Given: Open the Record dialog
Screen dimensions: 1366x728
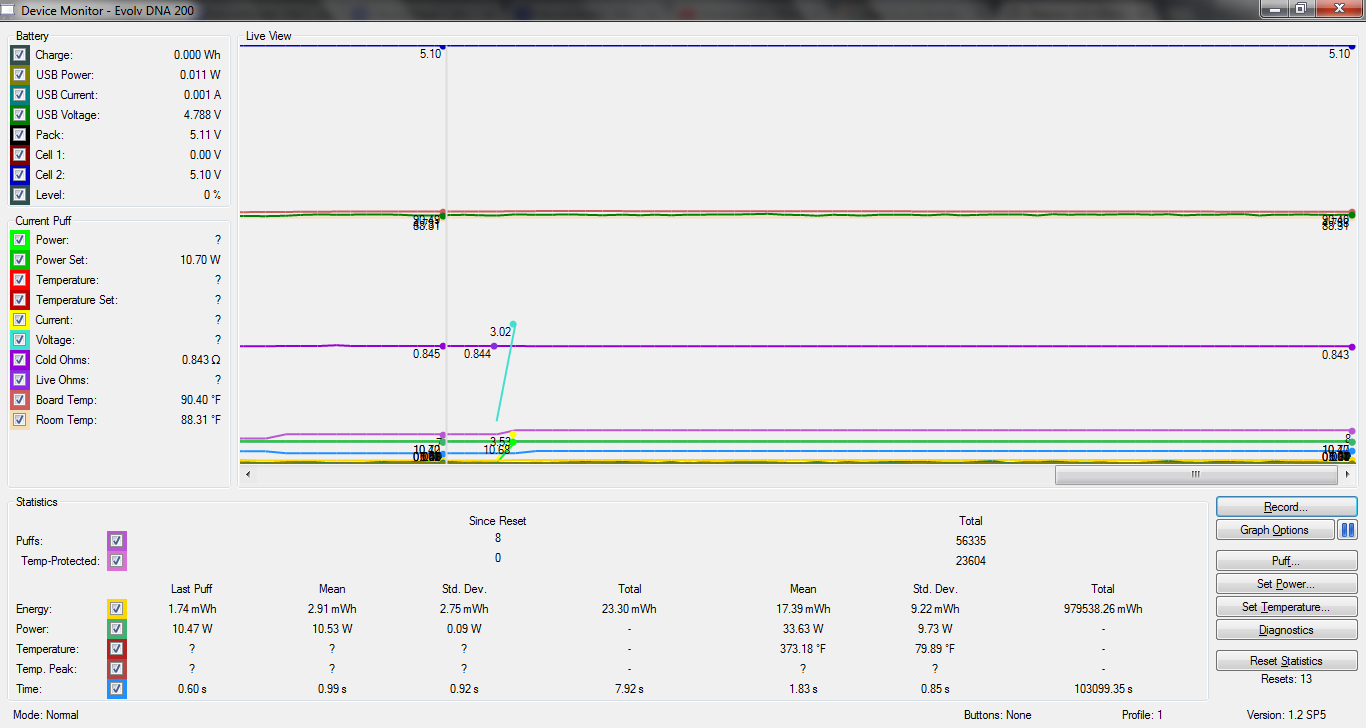Looking at the screenshot, I should 1286,507.
